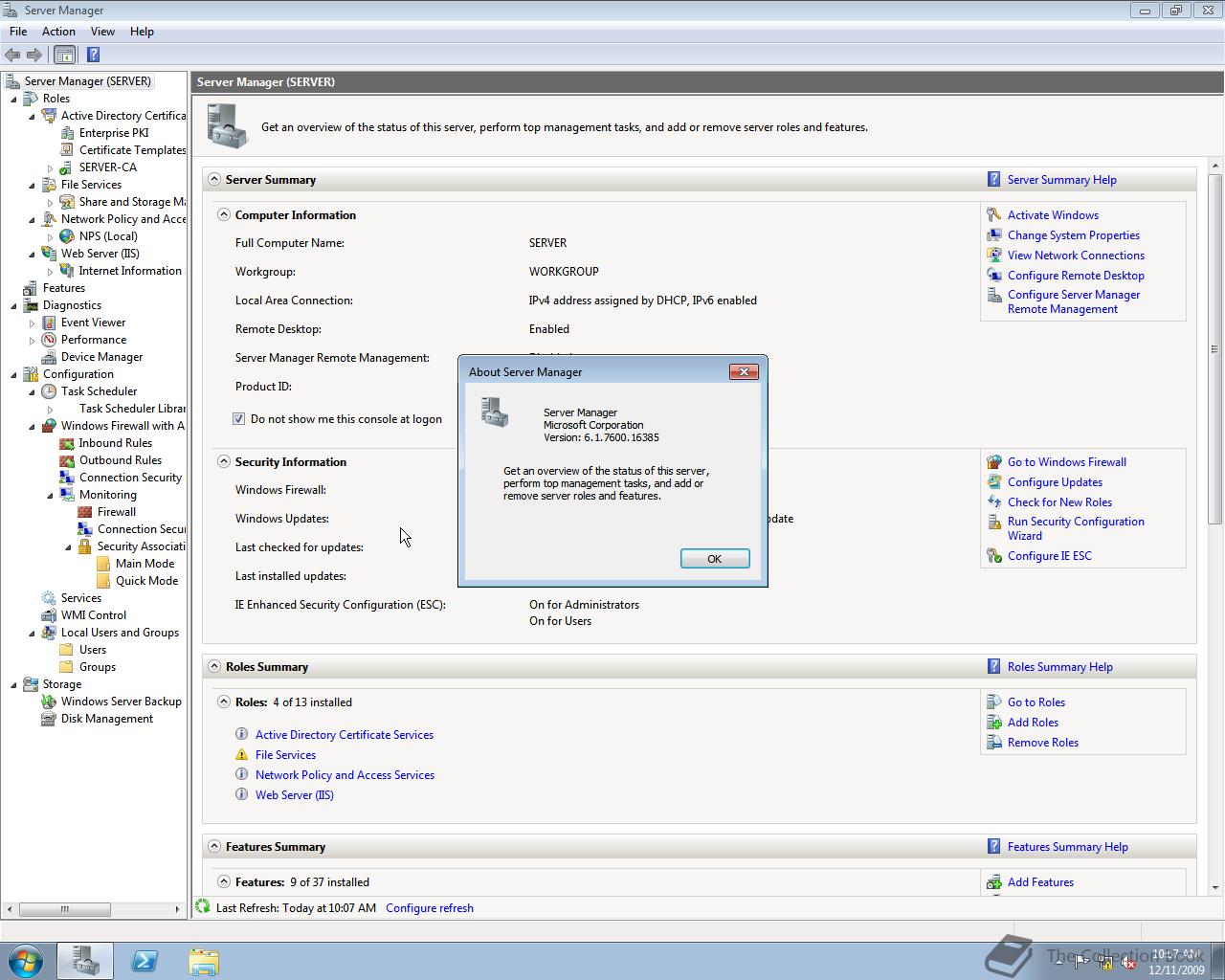The height and width of the screenshot is (980, 1225).
Task: Click Server Manager taskbar button
Action: click(85, 961)
